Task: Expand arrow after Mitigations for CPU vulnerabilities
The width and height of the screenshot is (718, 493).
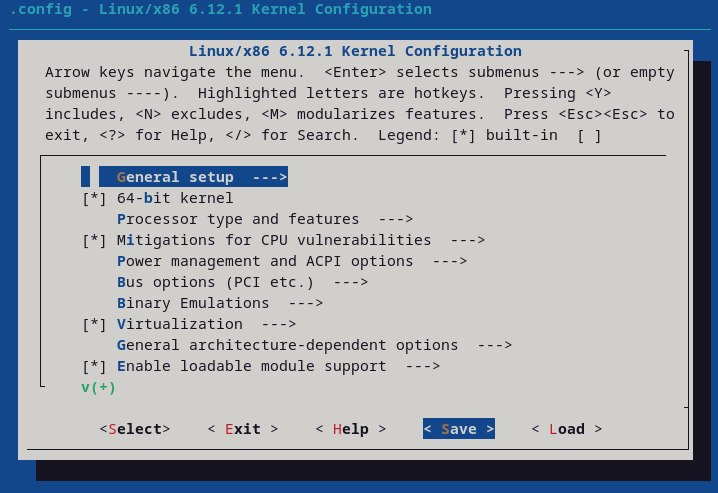Action: click(x=468, y=240)
